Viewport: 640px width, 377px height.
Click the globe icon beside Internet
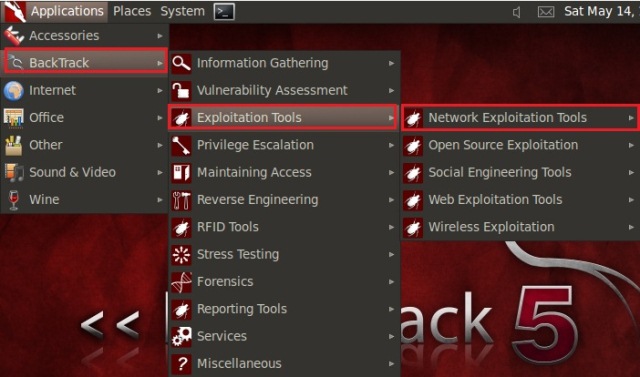(x=13, y=90)
